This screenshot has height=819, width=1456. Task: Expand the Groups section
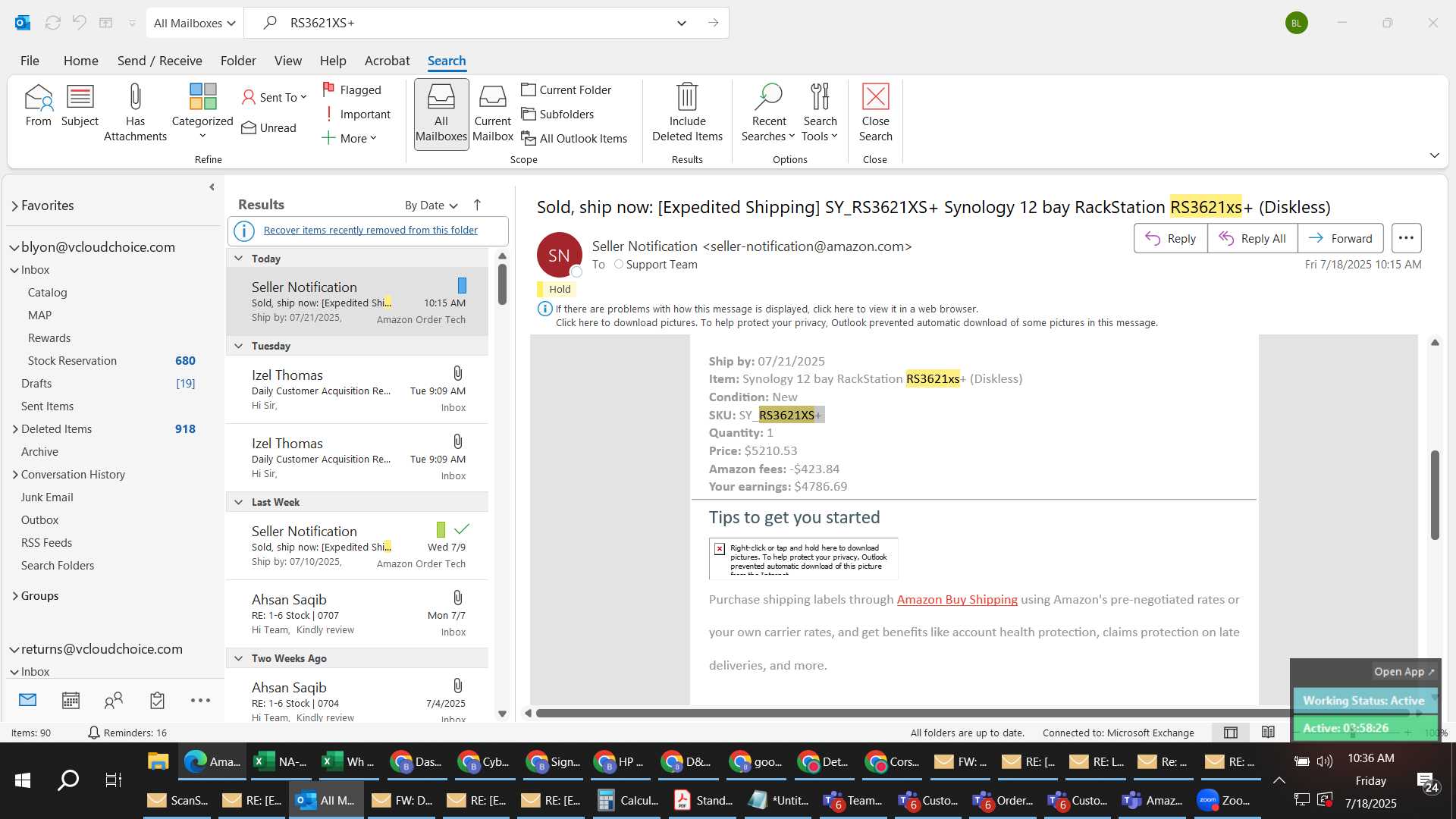pos(14,596)
